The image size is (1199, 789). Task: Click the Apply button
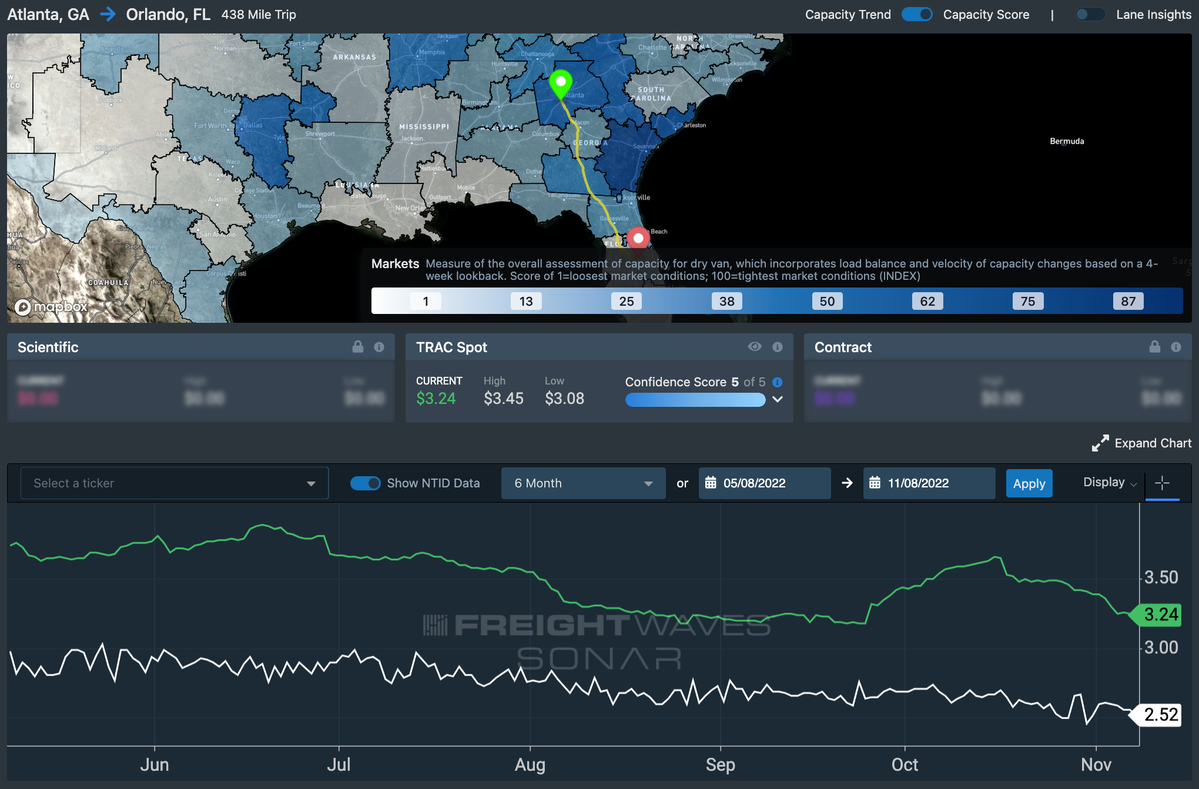click(1028, 483)
